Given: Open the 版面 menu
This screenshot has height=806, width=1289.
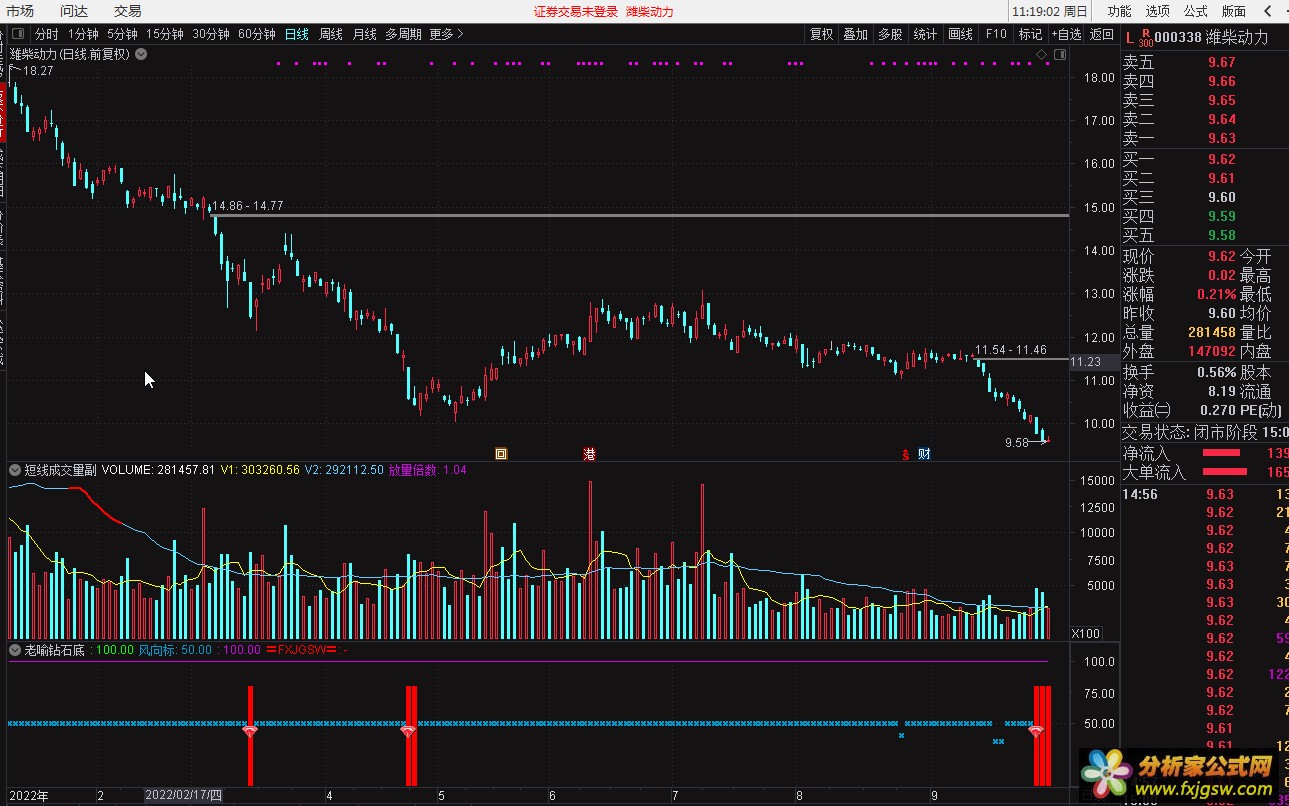Looking at the screenshot, I should pos(1234,11).
